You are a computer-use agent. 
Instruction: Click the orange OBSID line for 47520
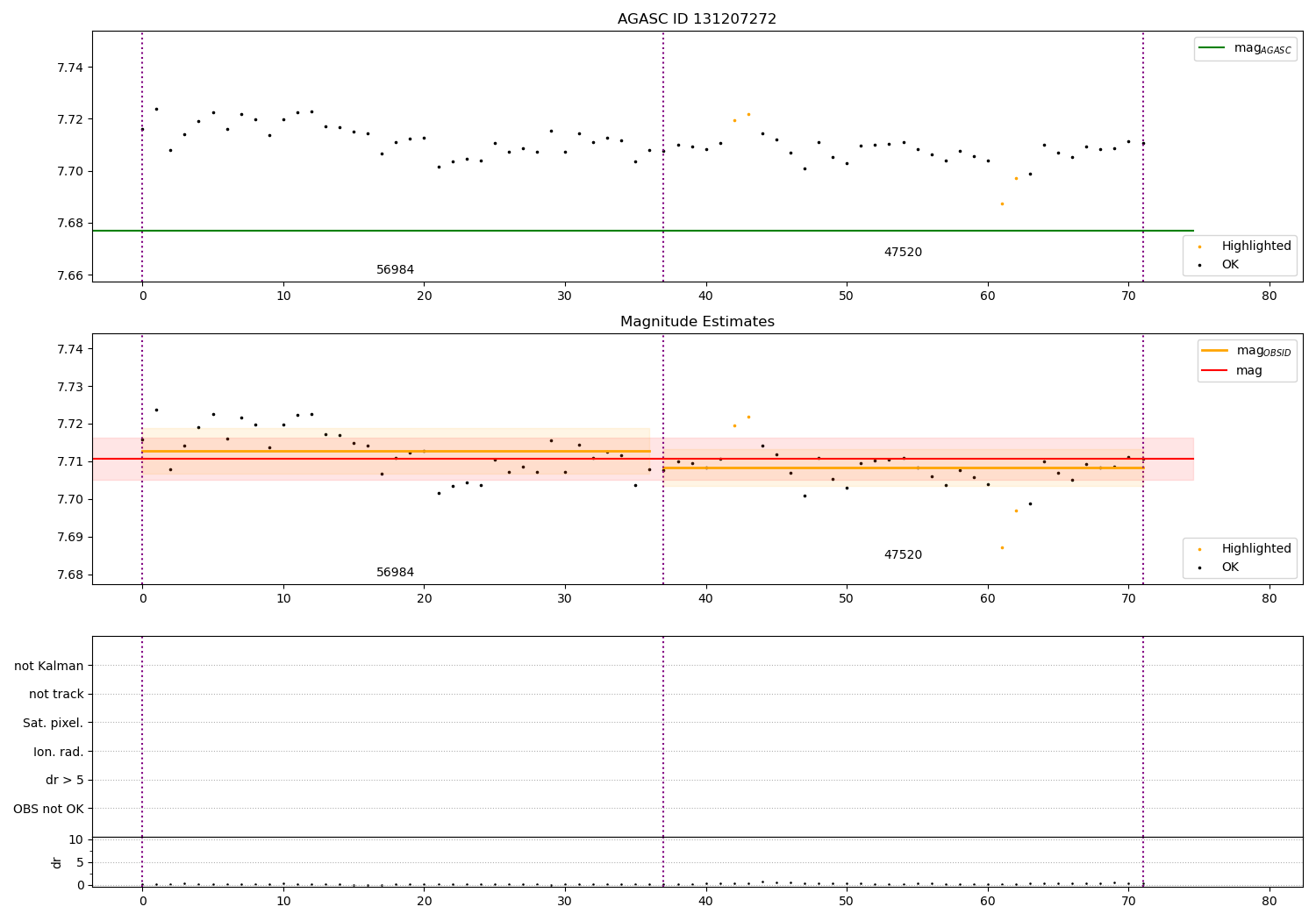[x=903, y=468]
